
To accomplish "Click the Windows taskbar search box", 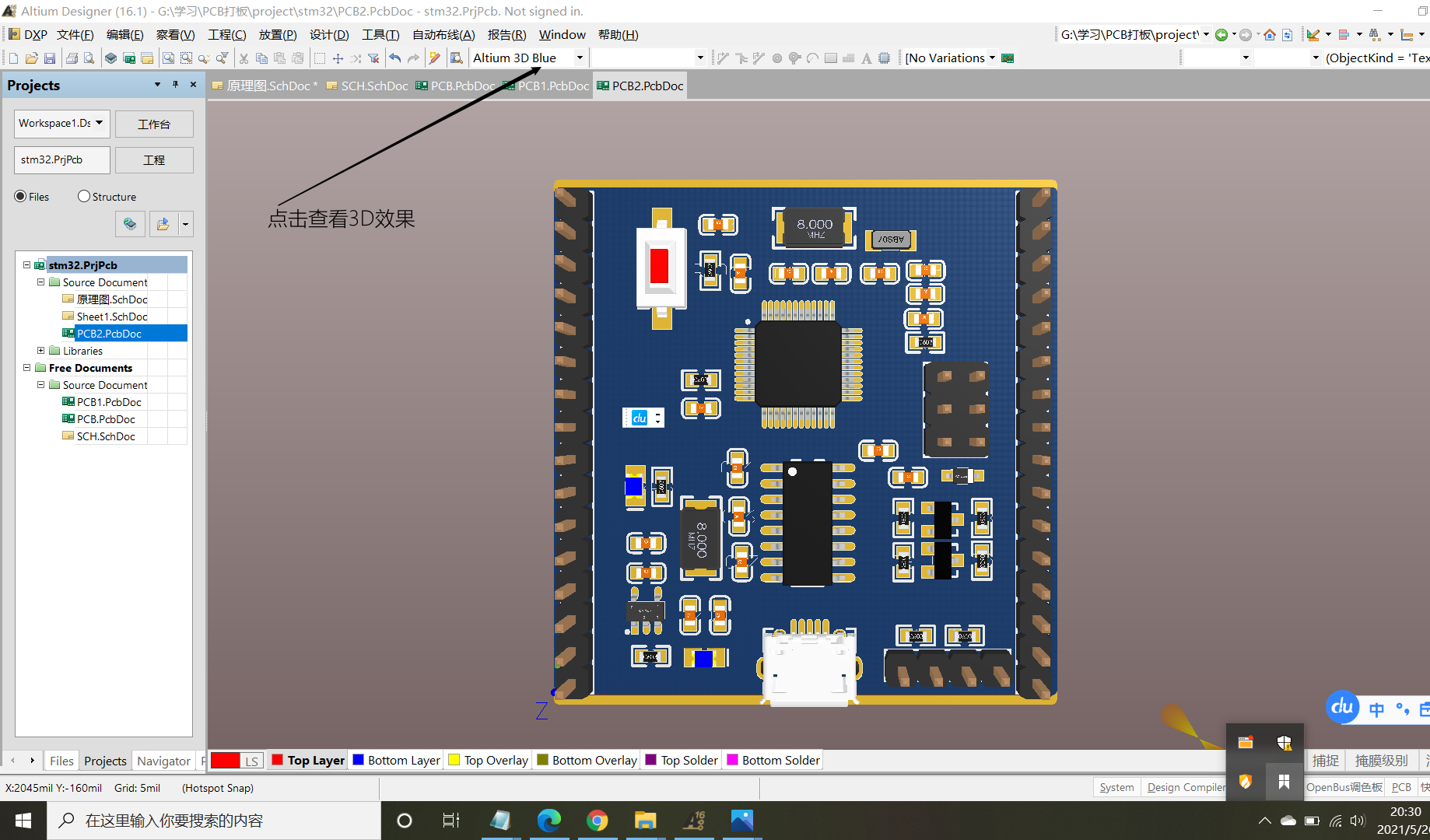I will tap(214, 821).
